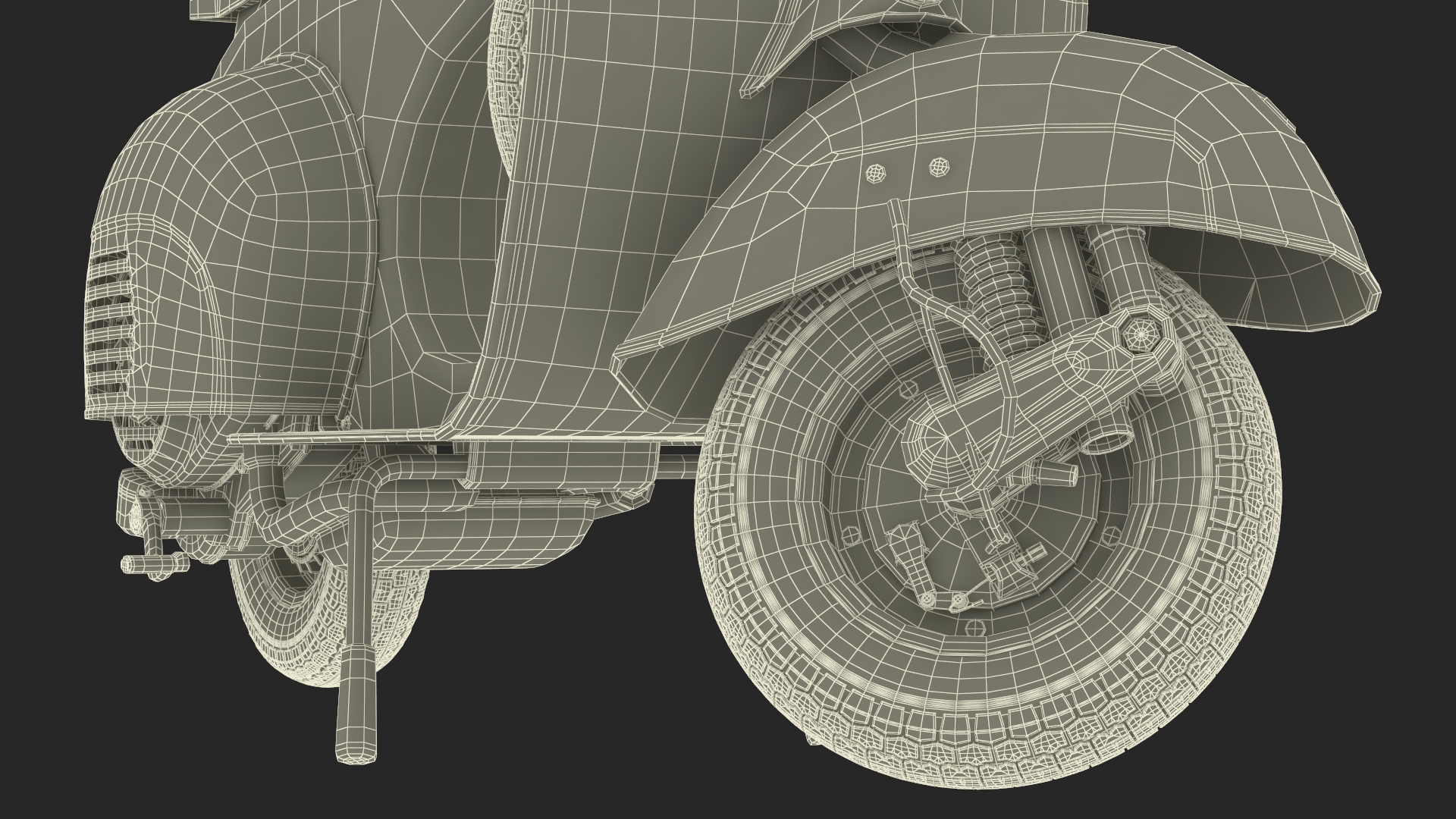Click the right bolt on front fender
This screenshot has height=819, width=1456.
[940, 165]
